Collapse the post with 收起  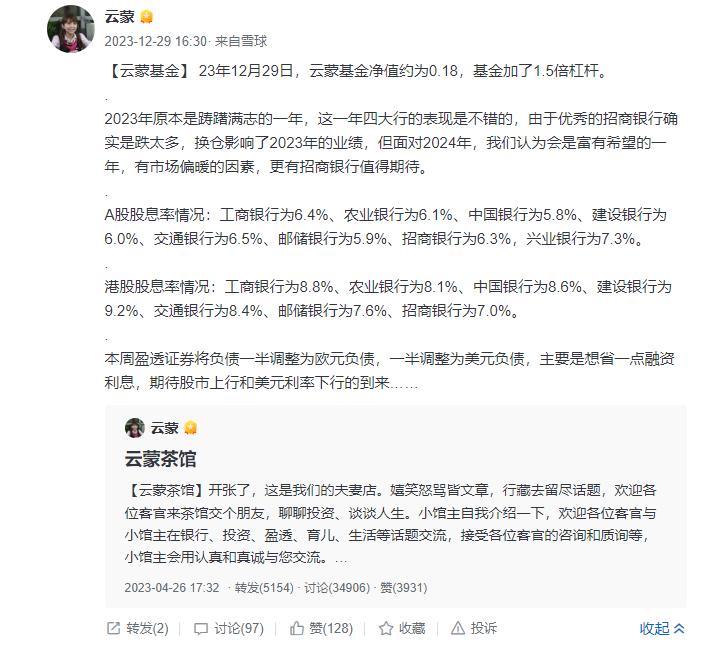coord(654,628)
